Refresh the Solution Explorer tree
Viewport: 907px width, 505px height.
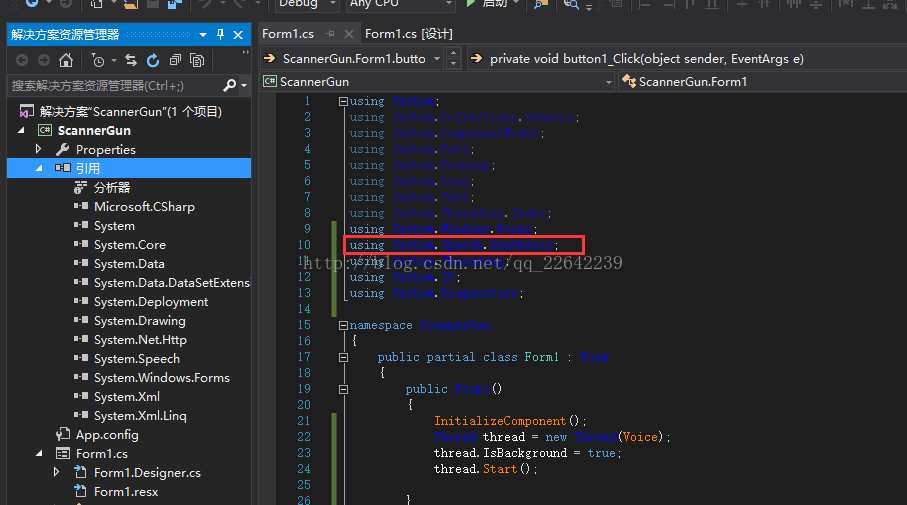[x=153, y=60]
